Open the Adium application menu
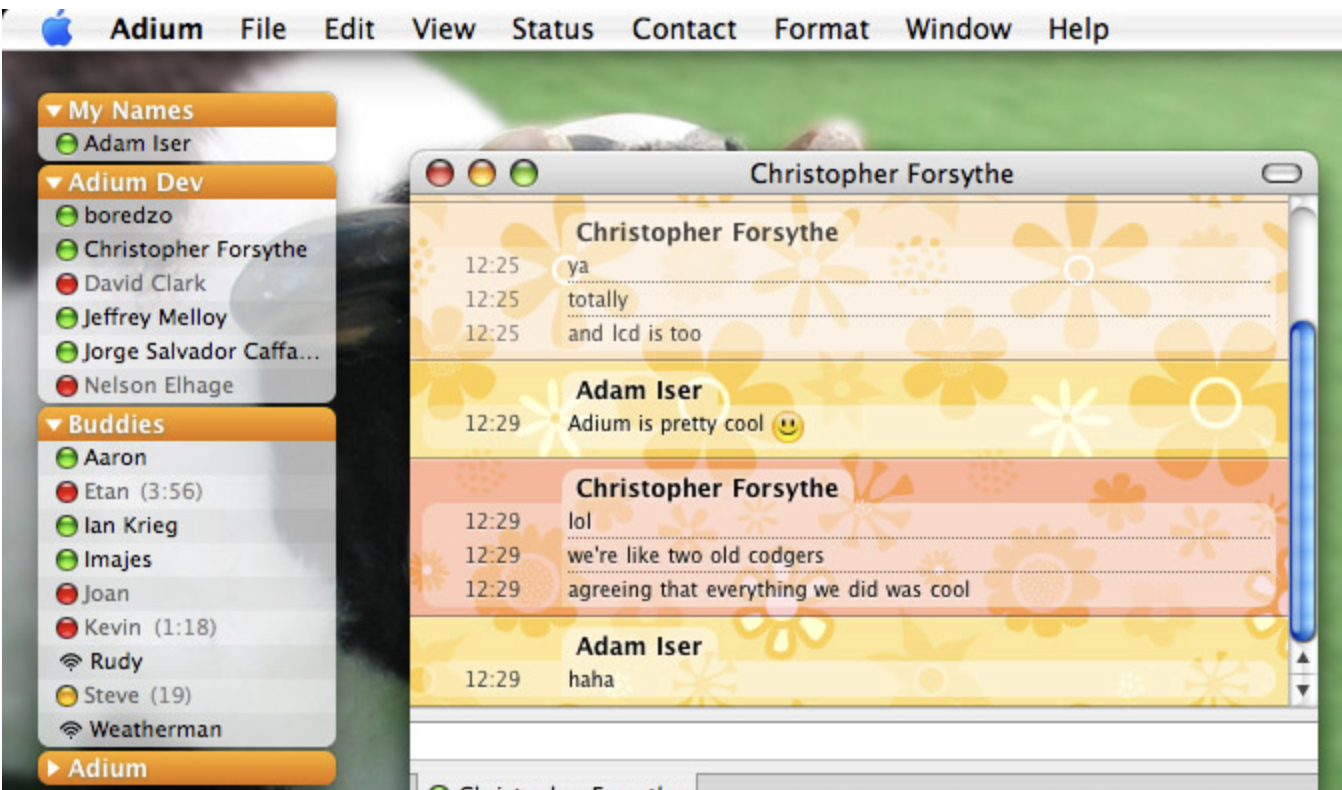The width and height of the screenshot is (1342, 790). 156,29
